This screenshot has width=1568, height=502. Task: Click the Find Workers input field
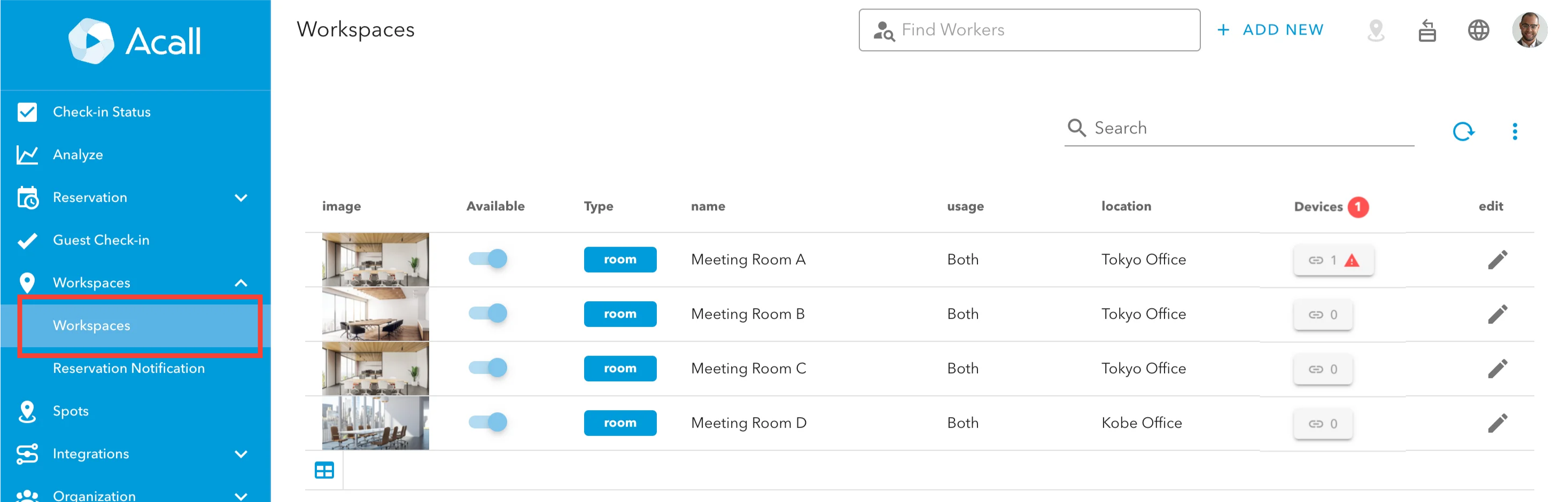(1029, 30)
